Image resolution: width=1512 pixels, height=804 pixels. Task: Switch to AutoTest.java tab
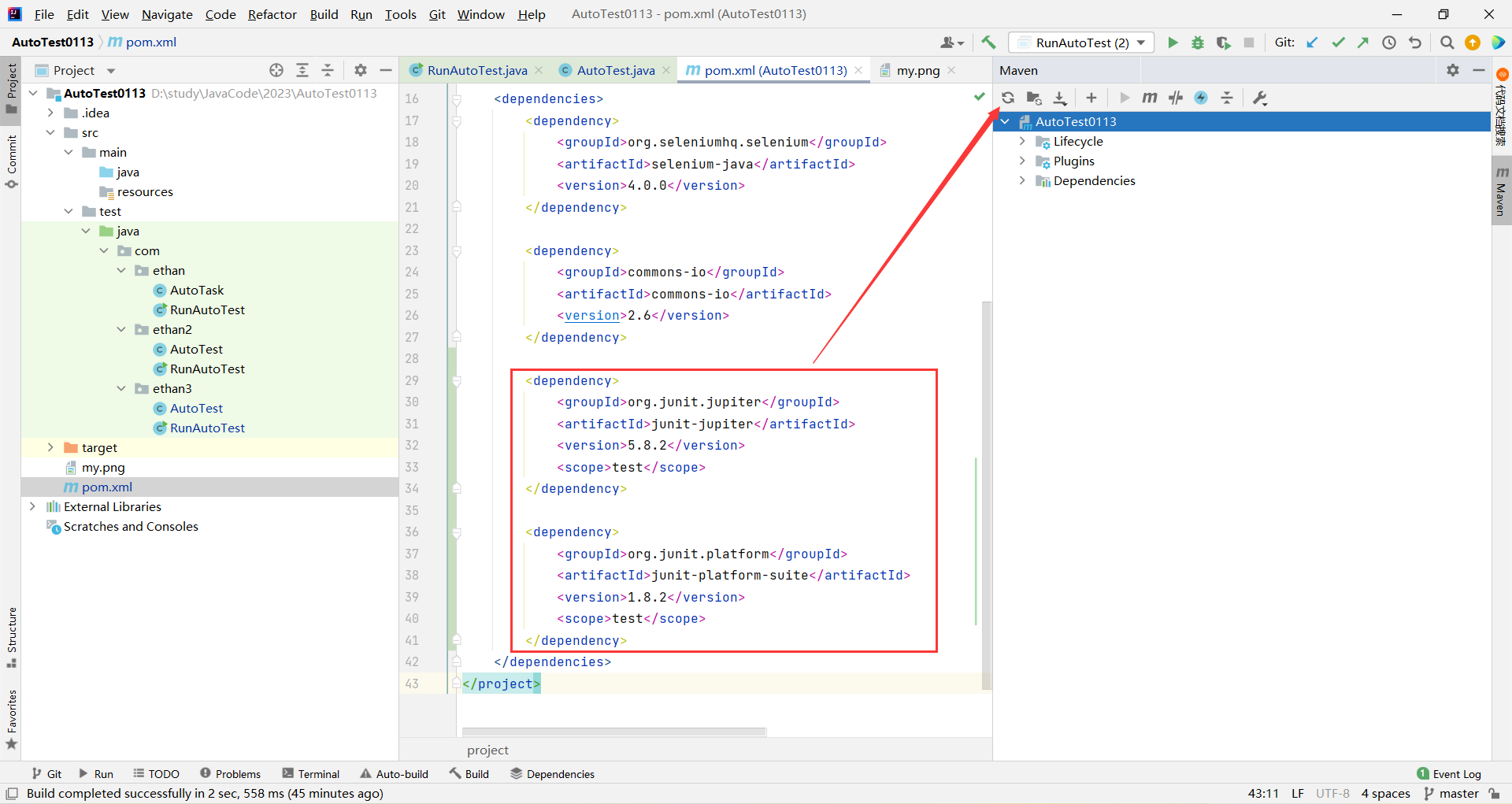[615, 70]
